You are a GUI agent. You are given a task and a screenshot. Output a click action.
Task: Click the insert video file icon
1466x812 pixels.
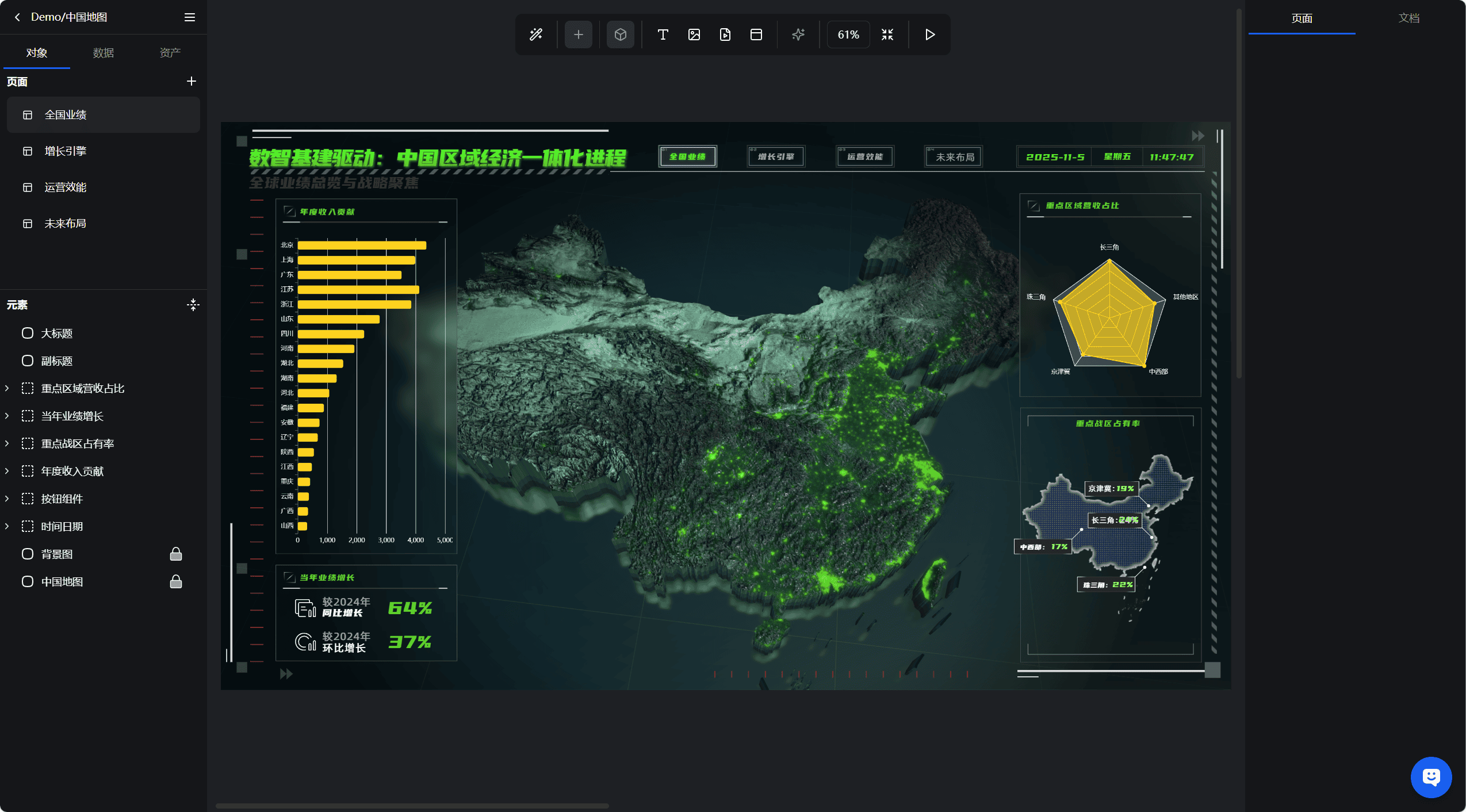point(725,35)
